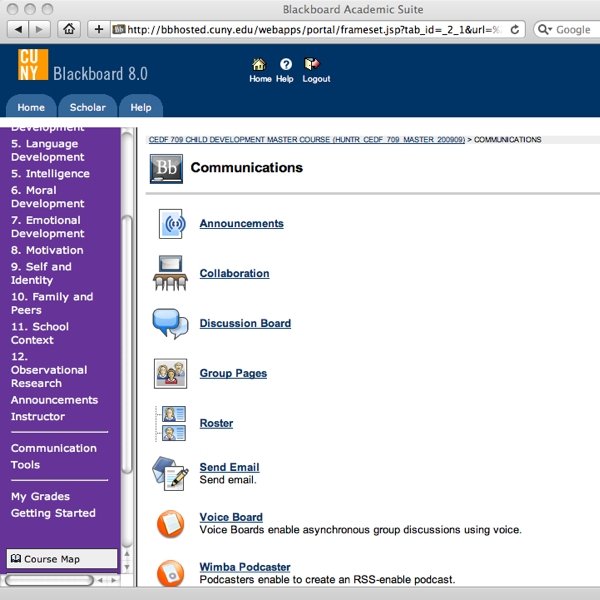
Task: Open the Help tab
Action: pyautogui.click(x=141, y=107)
